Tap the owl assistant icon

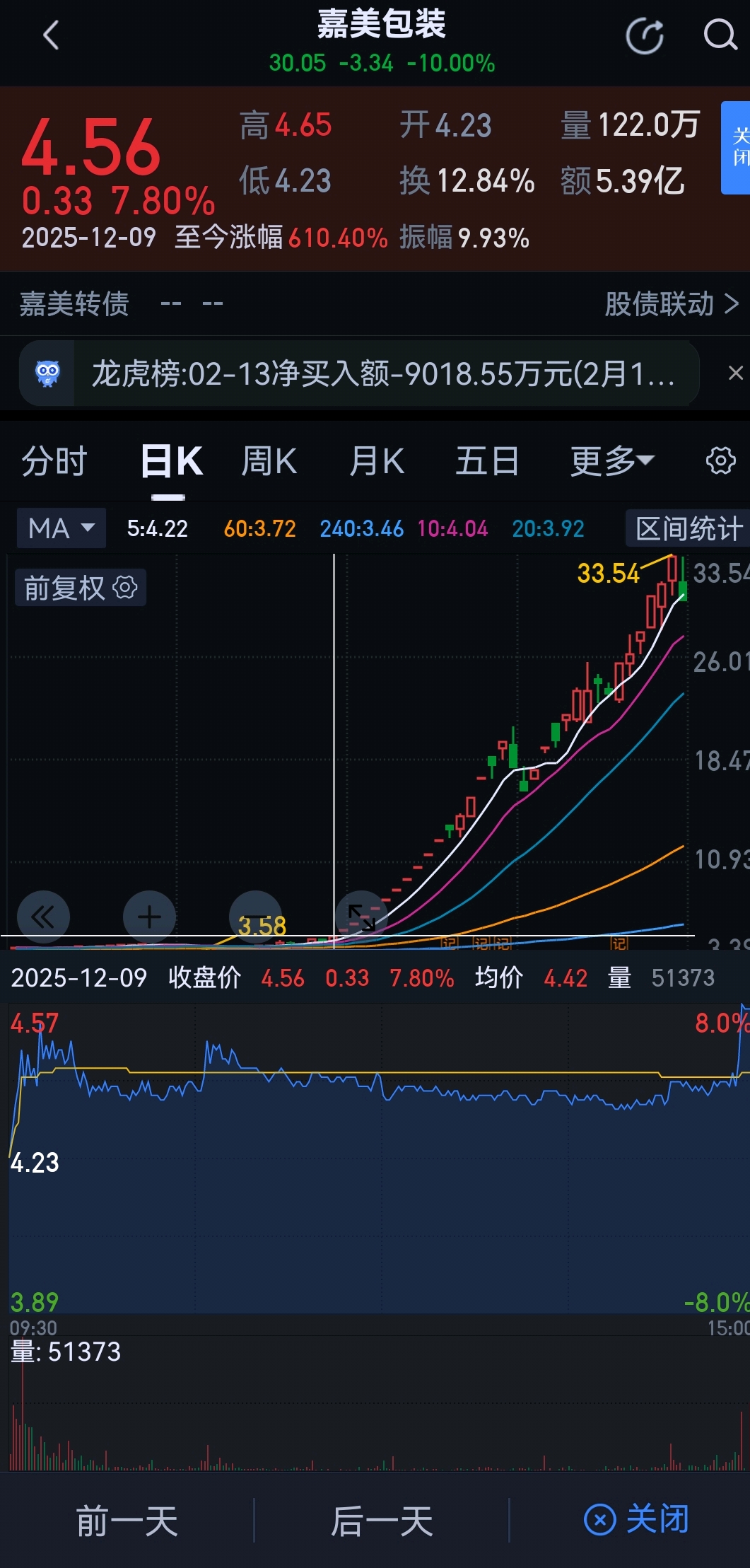click(x=47, y=373)
